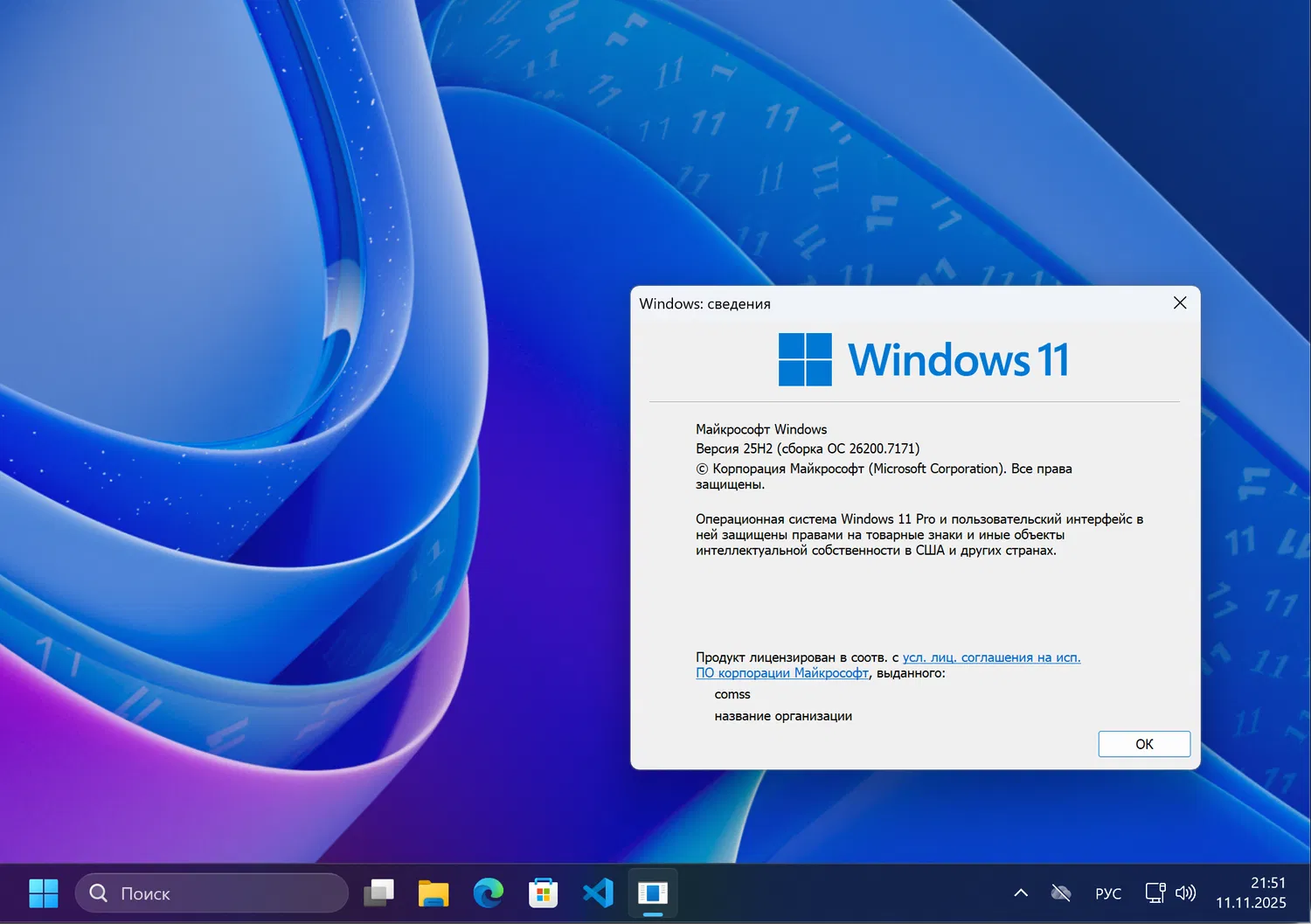Click the Поиск search box
The height and width of the screenshot is (924, 1311).
click(210, 893)
